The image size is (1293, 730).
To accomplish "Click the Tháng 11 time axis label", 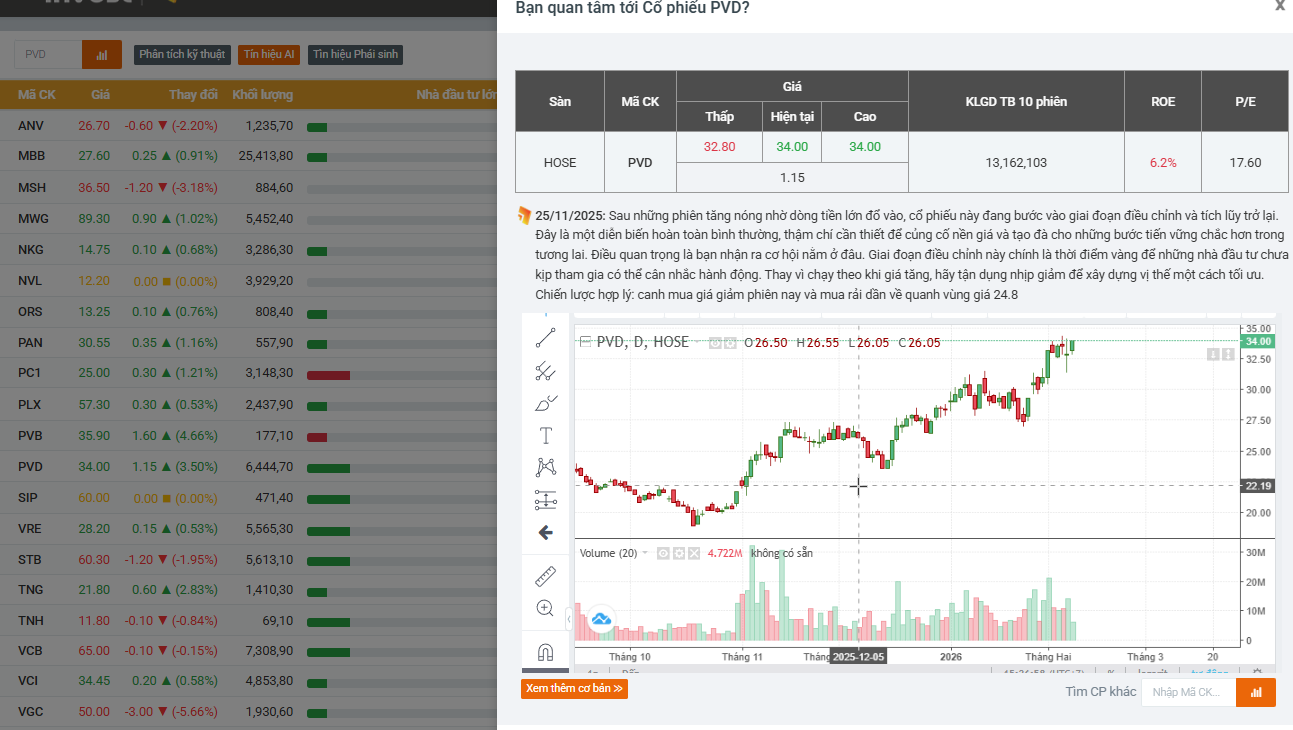I will 742,657.
